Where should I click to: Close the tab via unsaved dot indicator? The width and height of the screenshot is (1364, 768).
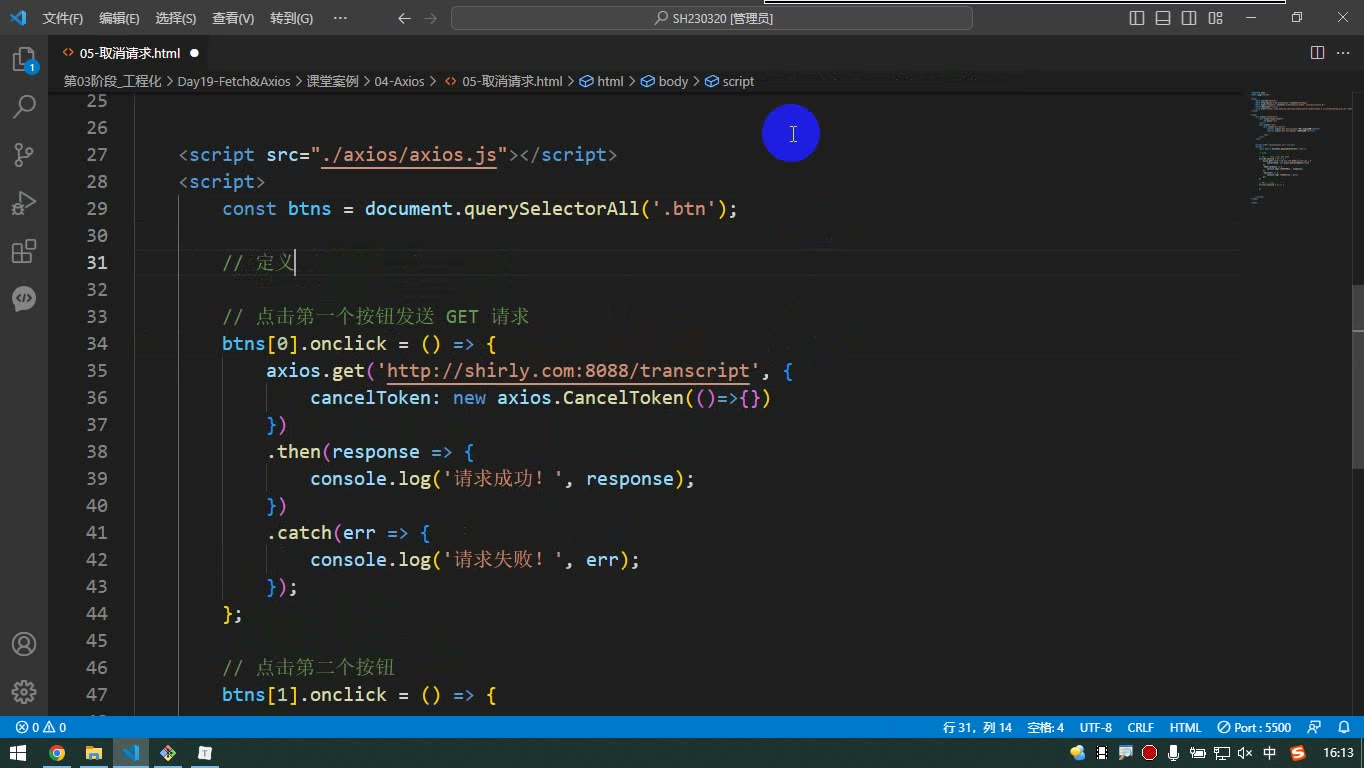coord(194,53)
